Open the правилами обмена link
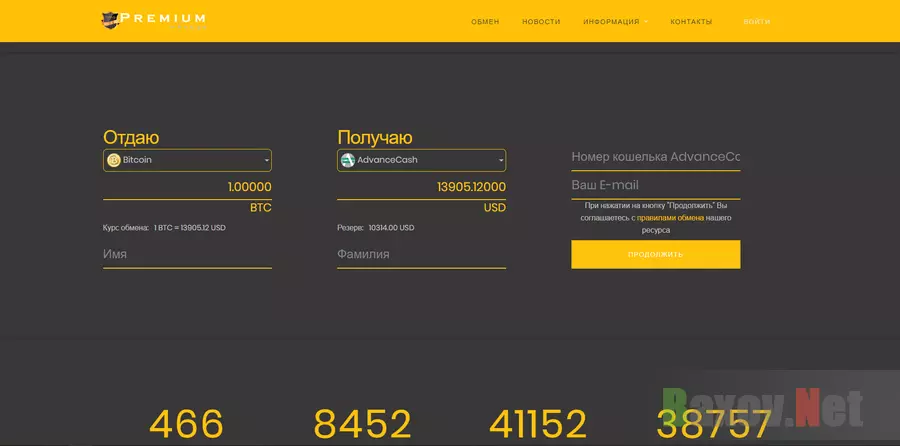900x446 pixels. point(670,218)
